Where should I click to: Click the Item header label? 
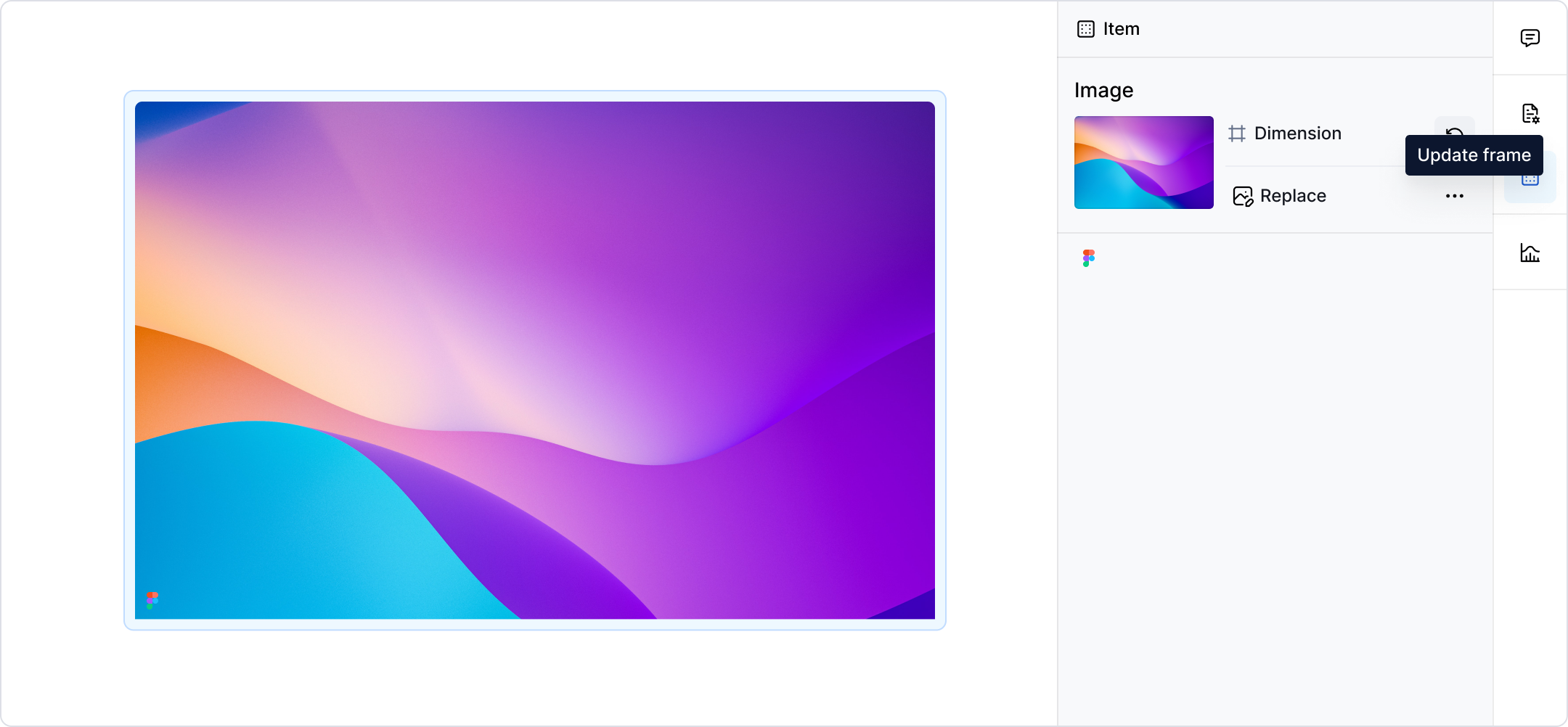coord(1120,29)
